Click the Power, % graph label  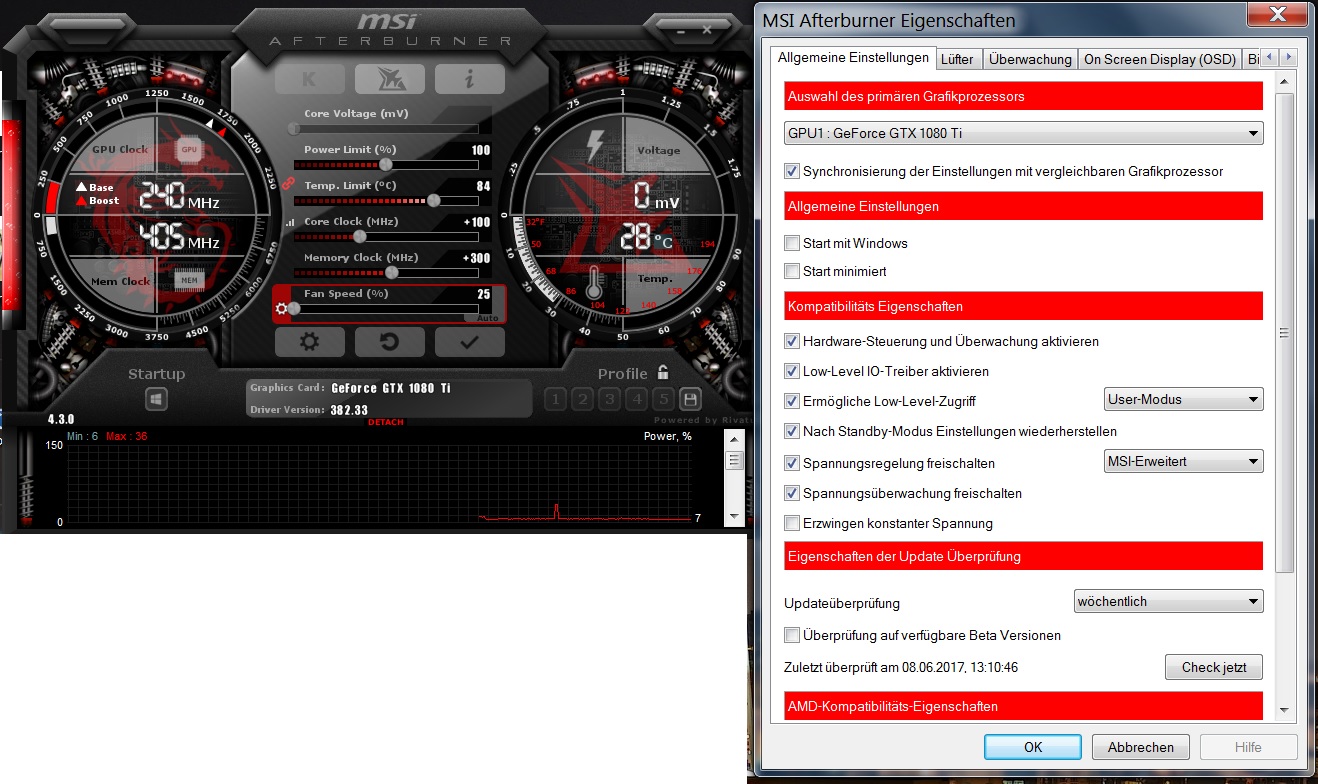pos(668,437)
